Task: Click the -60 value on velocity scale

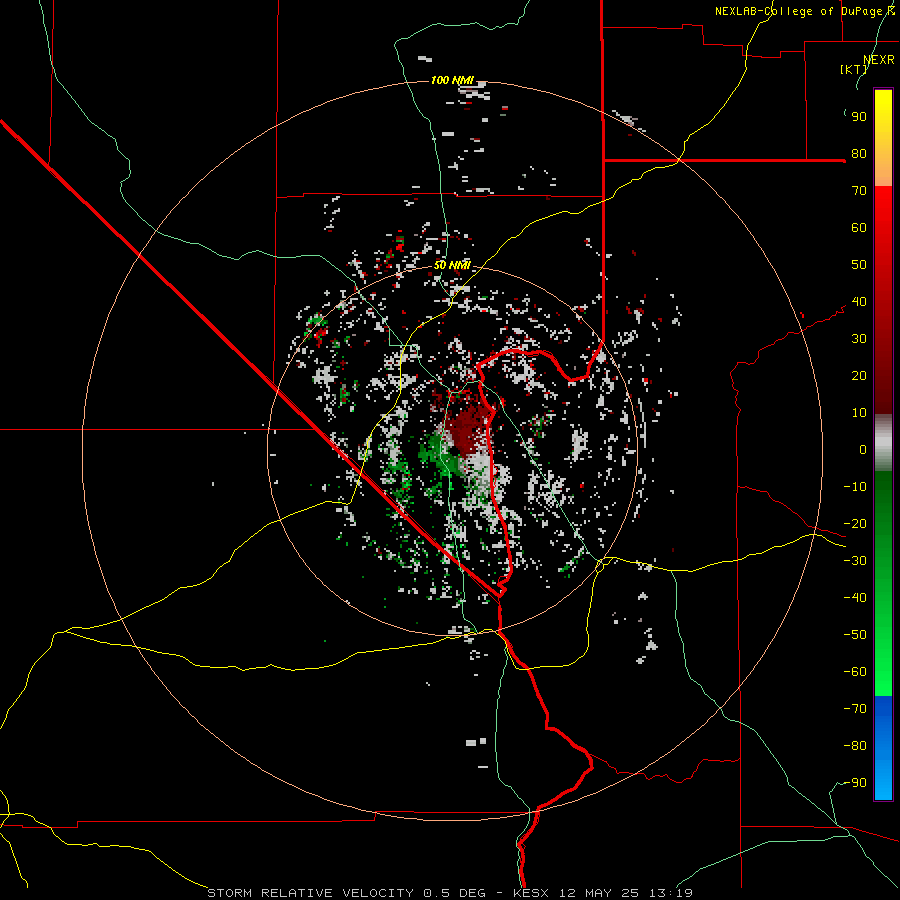Action: coord(855,672)
